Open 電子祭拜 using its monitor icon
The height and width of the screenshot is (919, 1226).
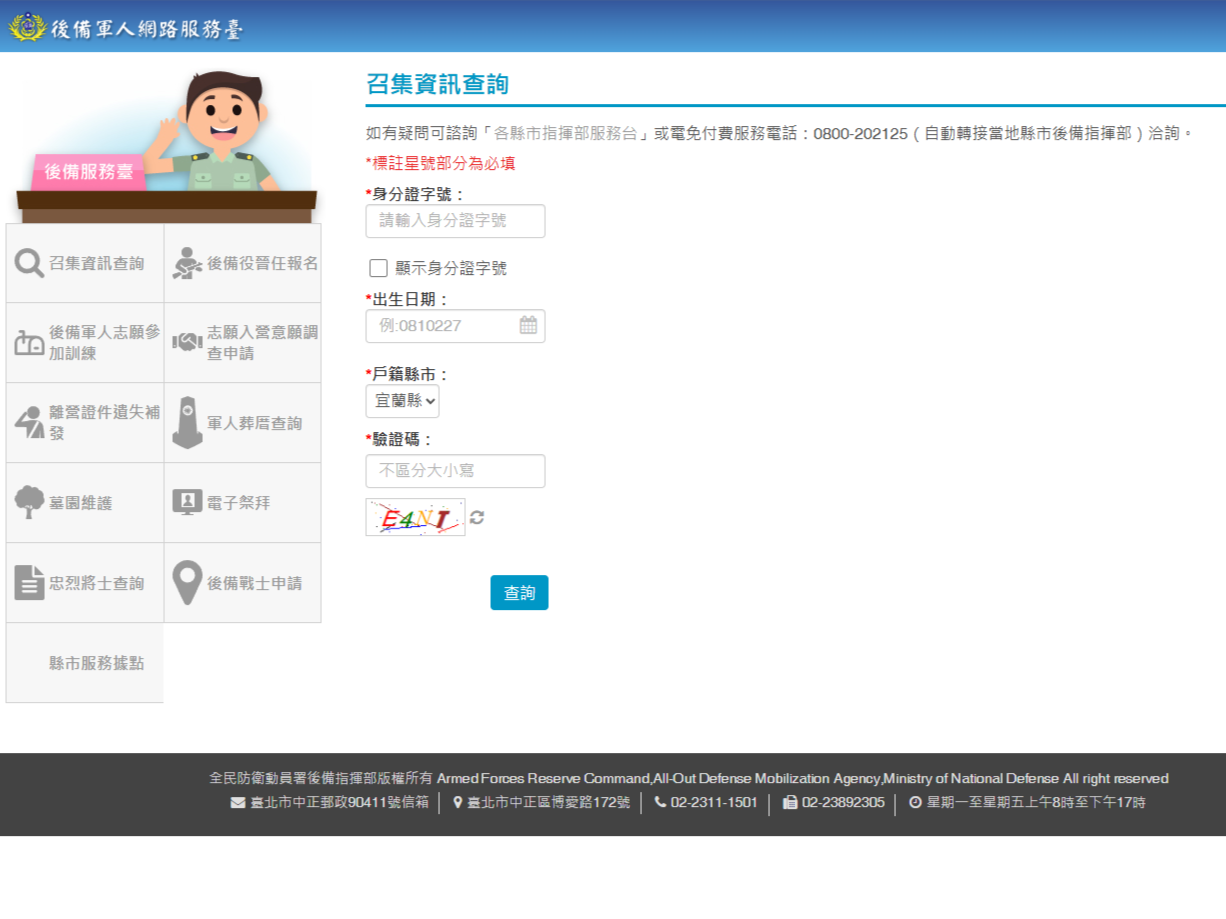coord(186,501)
